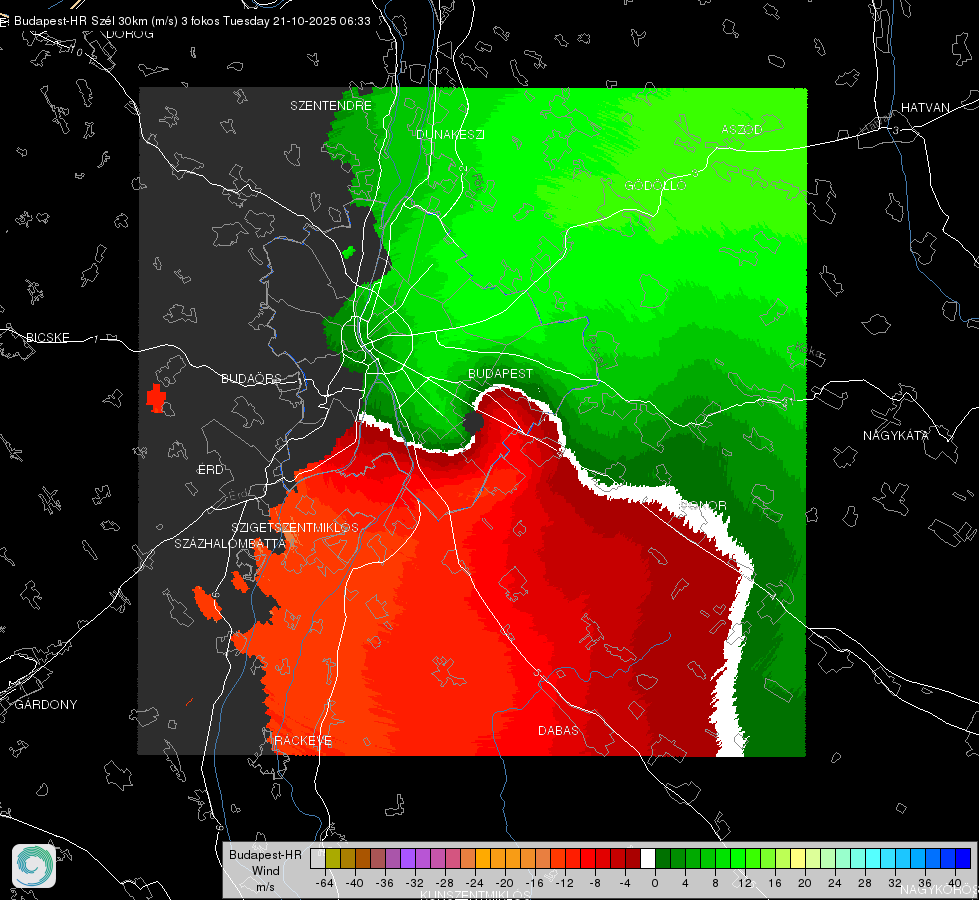Screen dimensions: 979x900
Task: Select the light gray first legend swatch
Action: (318, 859)
